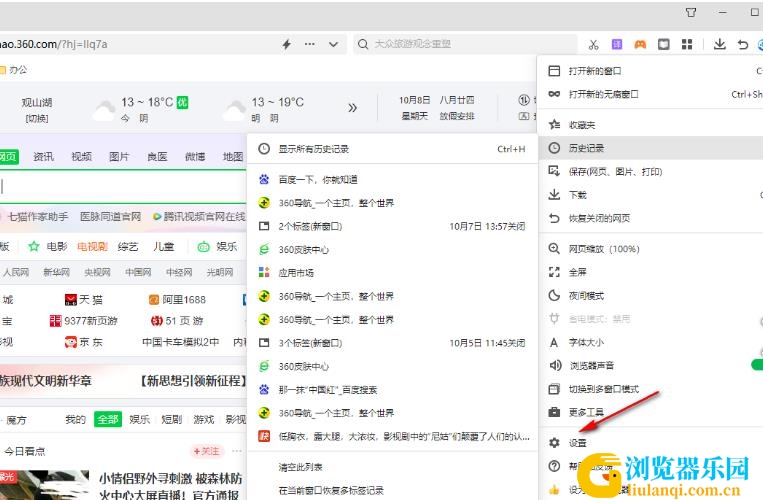Open the purple extension icon in toolbar
Viewport: 763px width, 500px height.
pyautogui.click(x=617, y=45)
